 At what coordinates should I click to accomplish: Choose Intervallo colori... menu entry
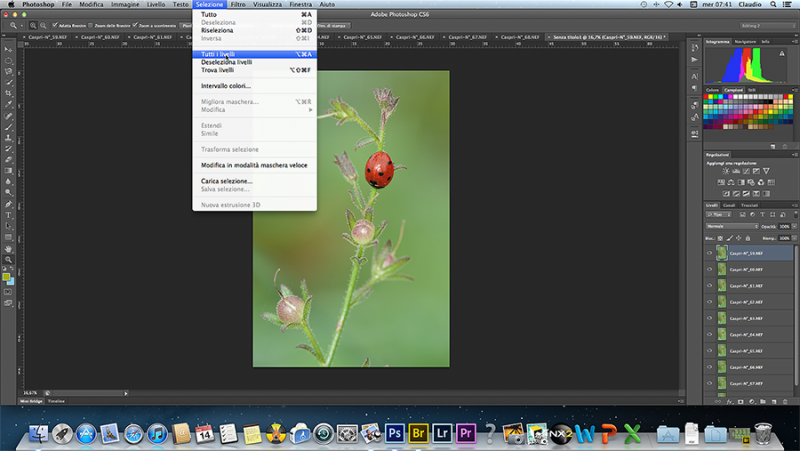[255, 86]
